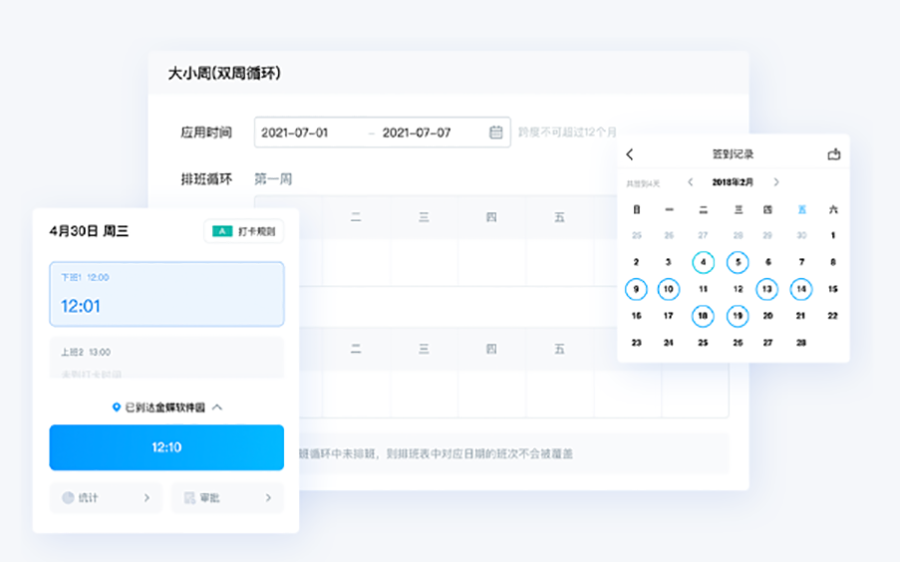Select date 28 in calendar

pyautogui.click(x=801, y=343)
